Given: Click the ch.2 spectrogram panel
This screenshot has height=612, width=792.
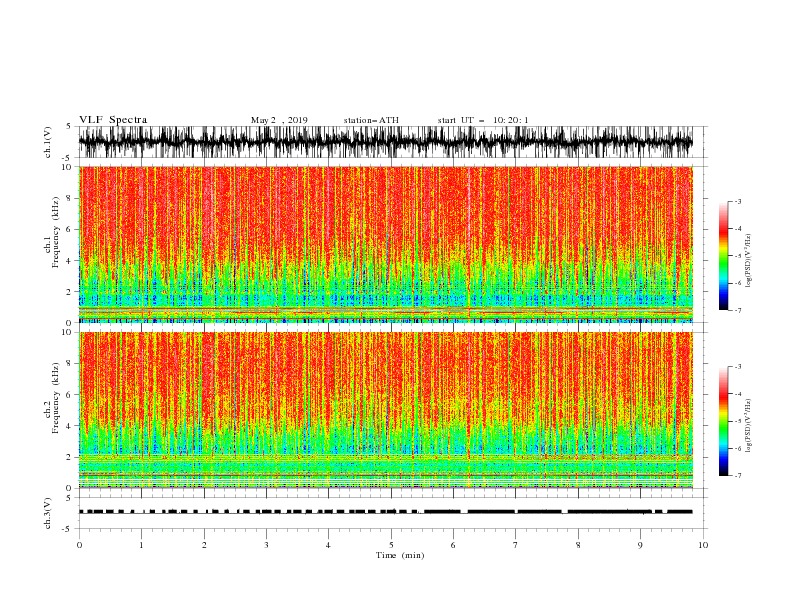Looking at the screenshot, I should coord(385,410).
